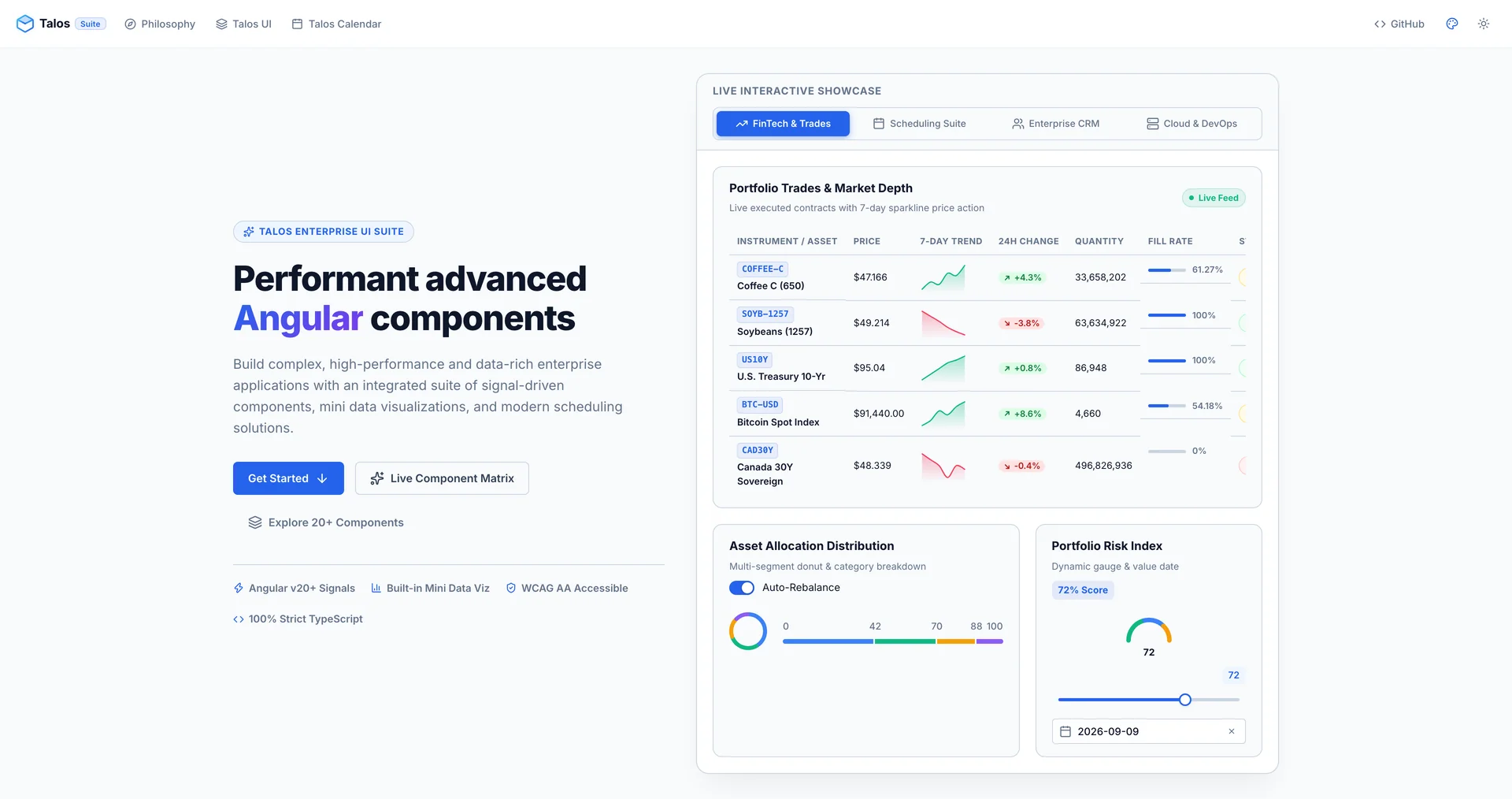Open the Live Component Matrix button

(442, 478)
